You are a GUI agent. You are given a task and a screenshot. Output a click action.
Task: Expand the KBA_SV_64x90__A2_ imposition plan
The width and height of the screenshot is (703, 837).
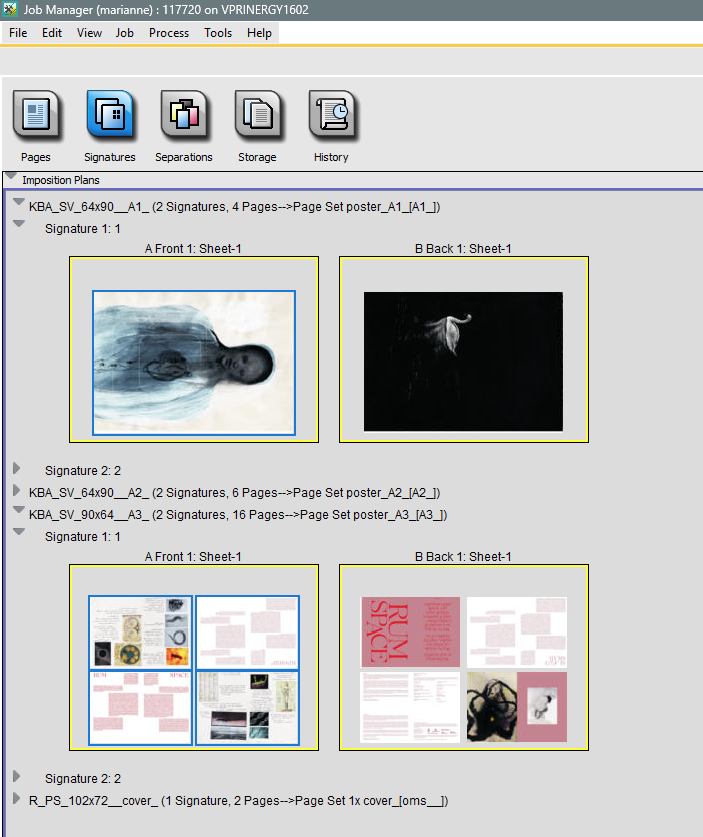pyautogui.click(x=17, y=491)
